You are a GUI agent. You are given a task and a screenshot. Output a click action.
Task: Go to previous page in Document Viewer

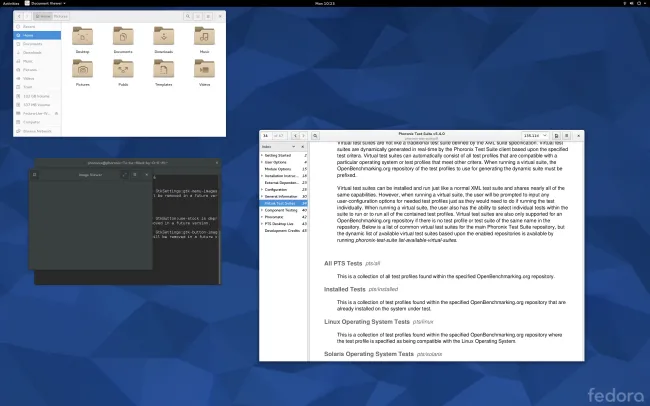(x=296, y=136)
